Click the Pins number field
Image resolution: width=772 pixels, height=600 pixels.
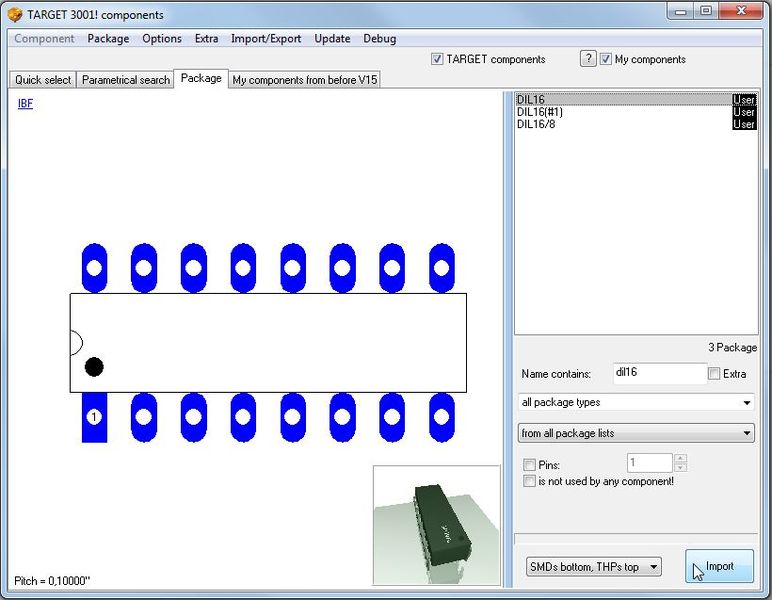point(649,463)
